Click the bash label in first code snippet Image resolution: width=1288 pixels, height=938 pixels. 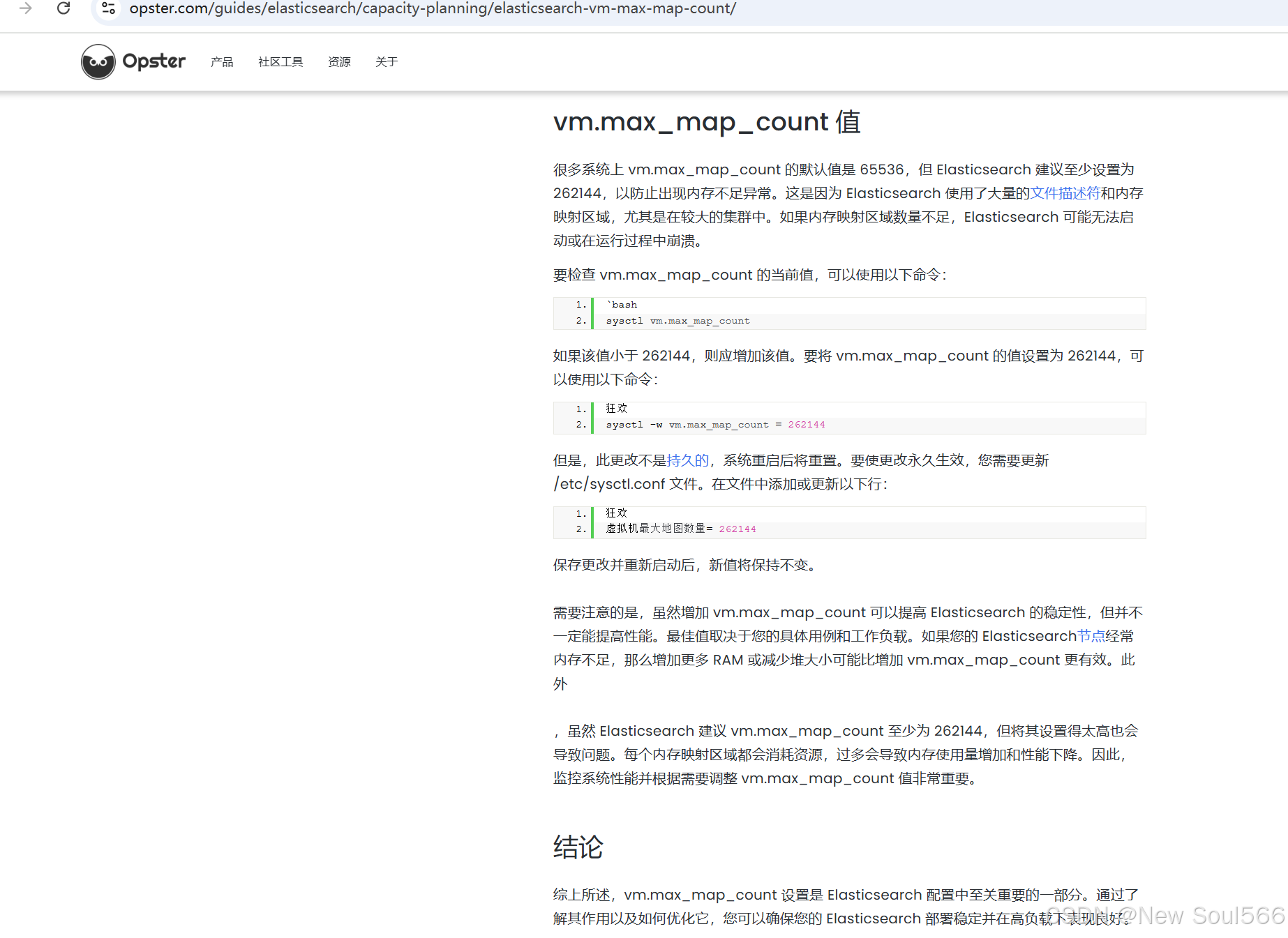pos(622,304)
